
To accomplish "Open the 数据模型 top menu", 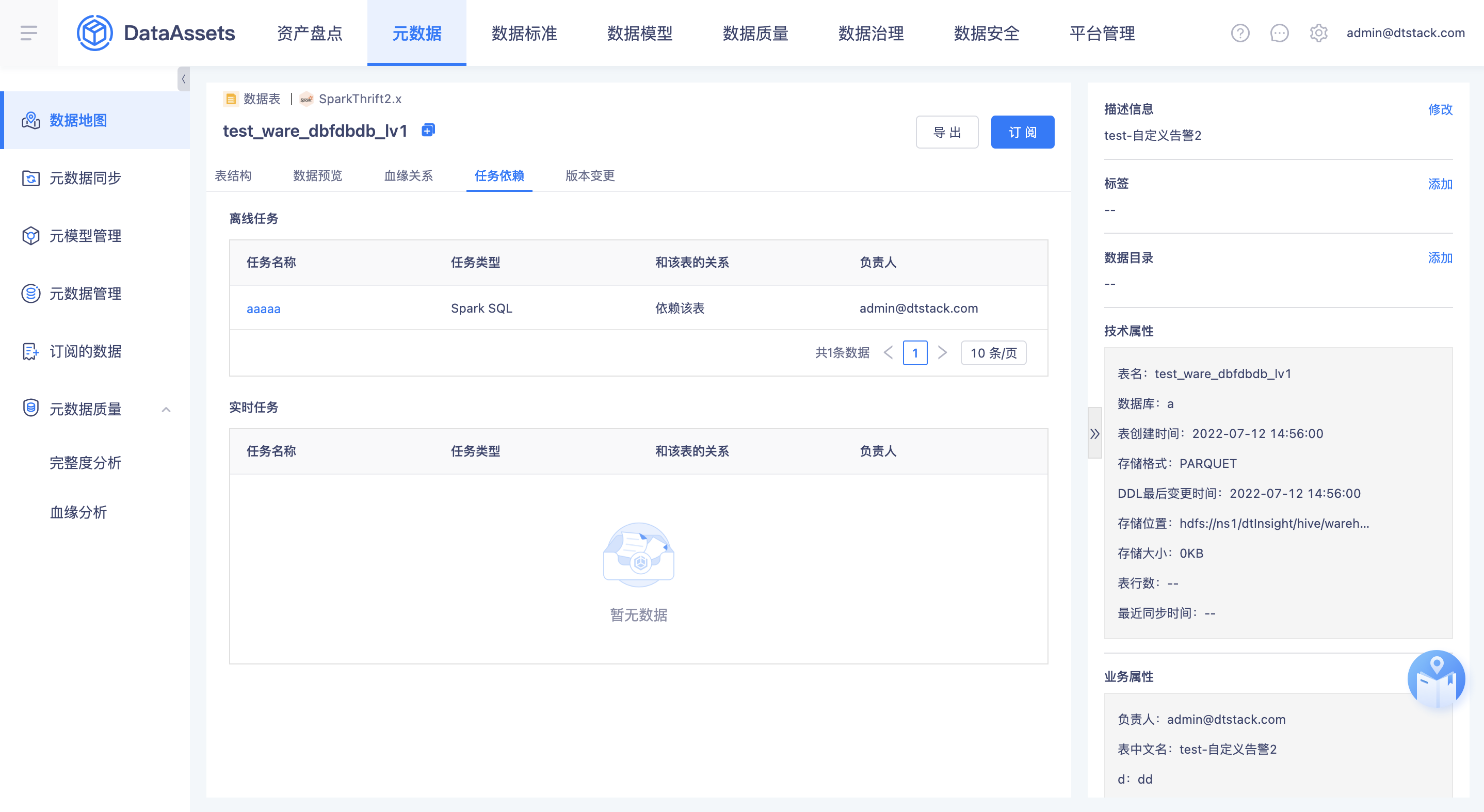I will (x=639, y=33).
